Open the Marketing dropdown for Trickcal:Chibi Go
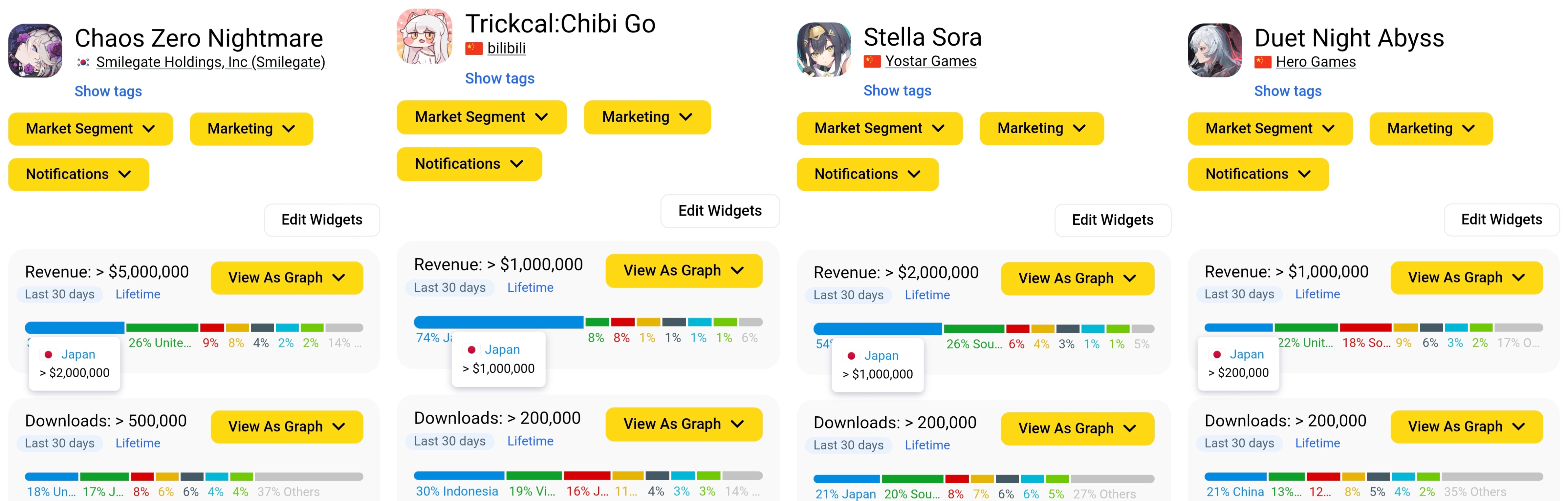This screenshot has width=1568, height=501. click(646, 117)
